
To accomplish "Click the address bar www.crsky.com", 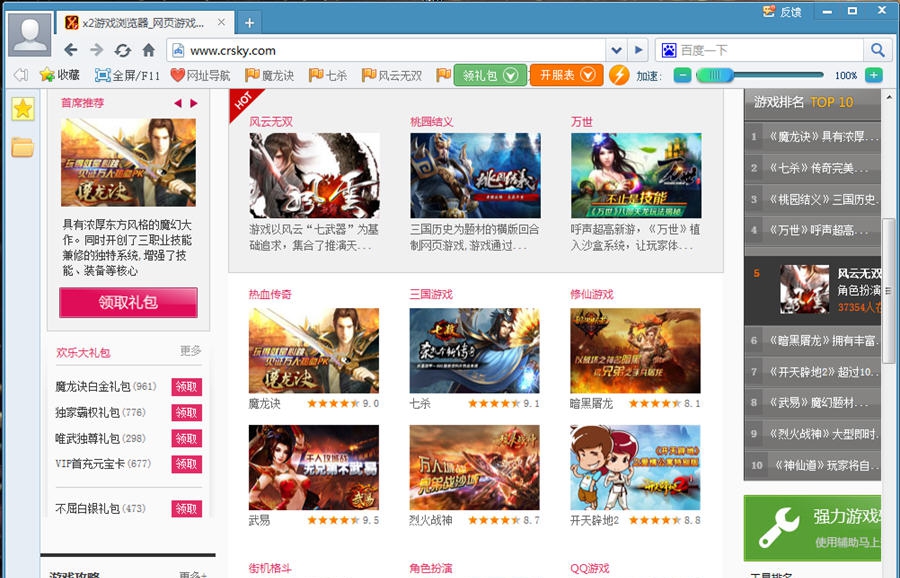I will (388, 51).
